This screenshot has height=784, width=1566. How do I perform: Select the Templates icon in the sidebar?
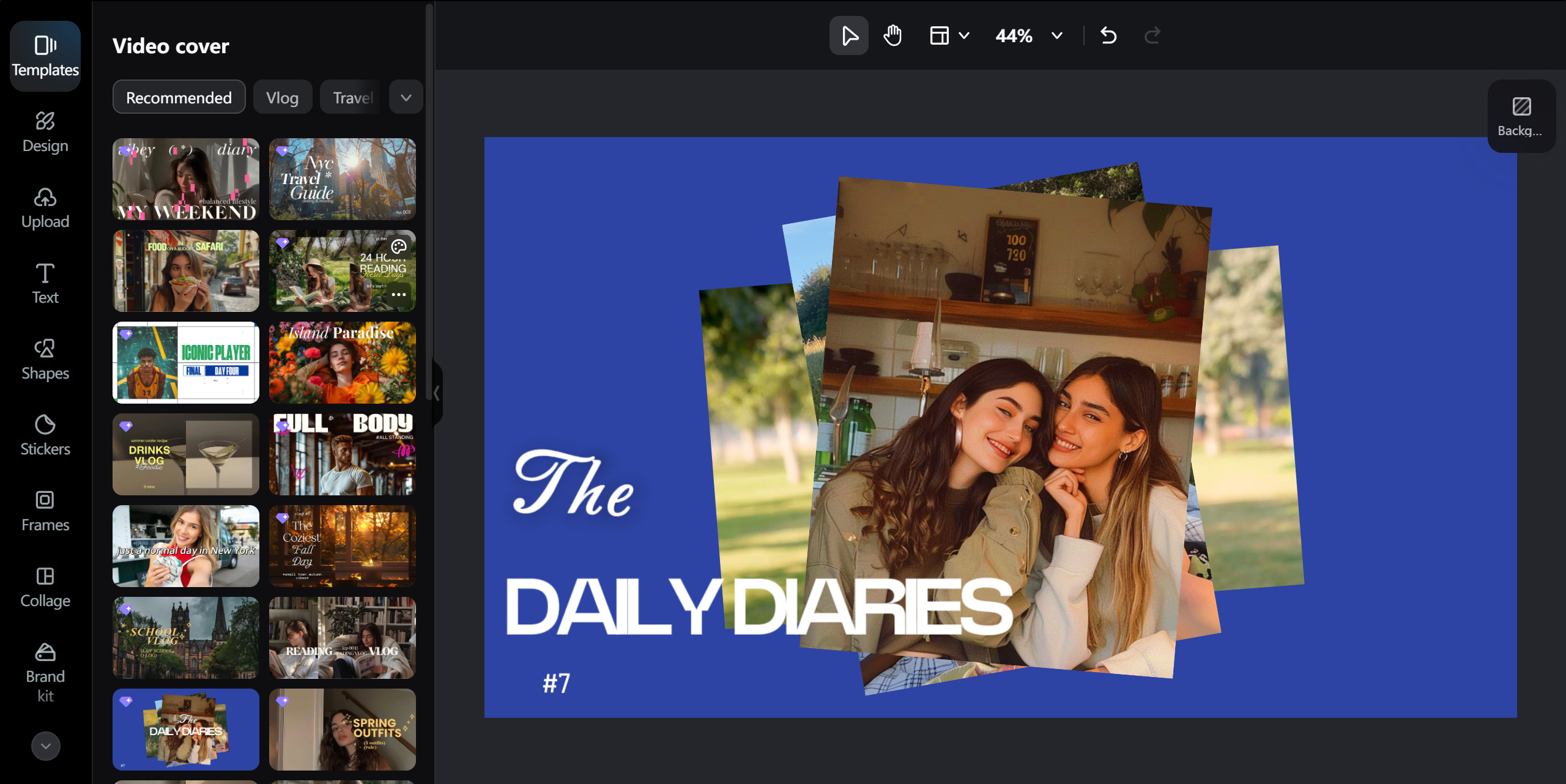tap(45, 55)
